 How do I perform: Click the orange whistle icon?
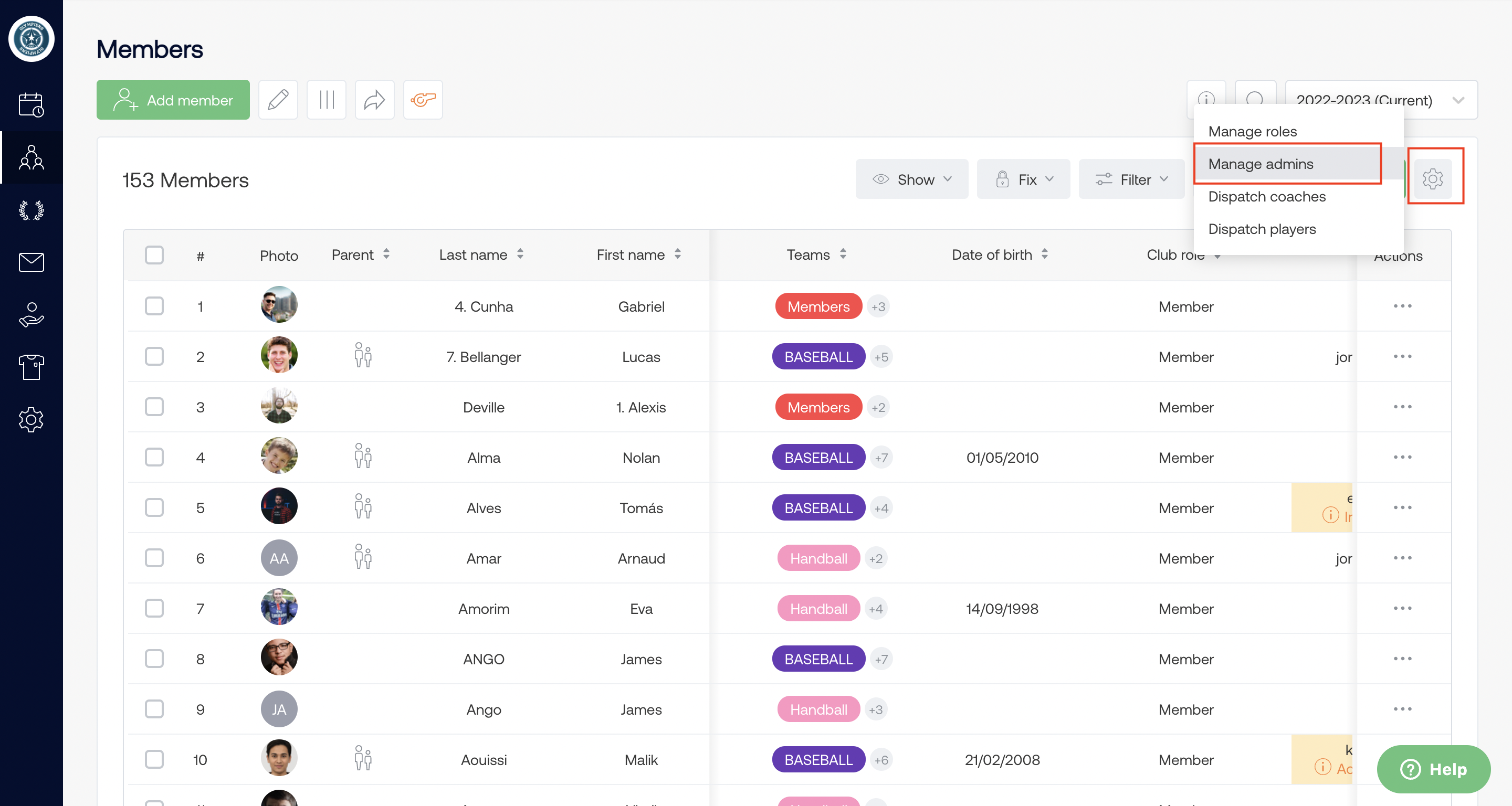click(x=423, y=100)
